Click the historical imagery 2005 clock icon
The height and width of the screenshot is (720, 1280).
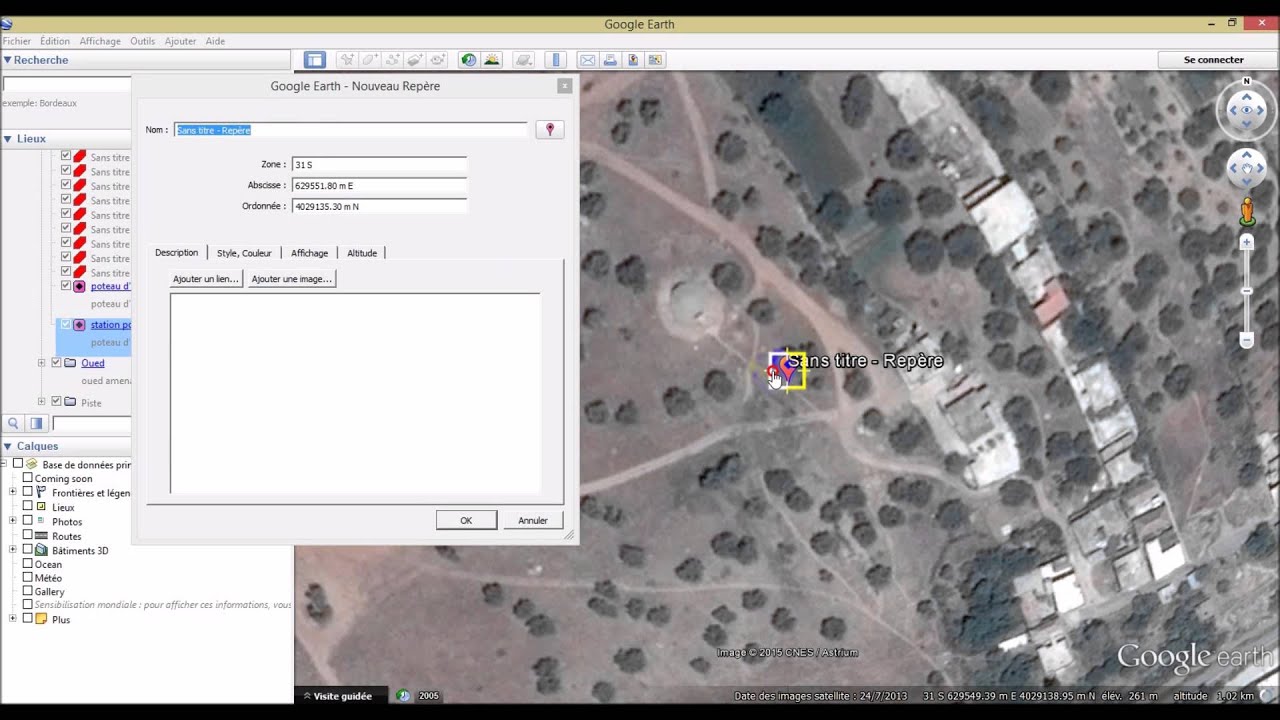(403, 696)
